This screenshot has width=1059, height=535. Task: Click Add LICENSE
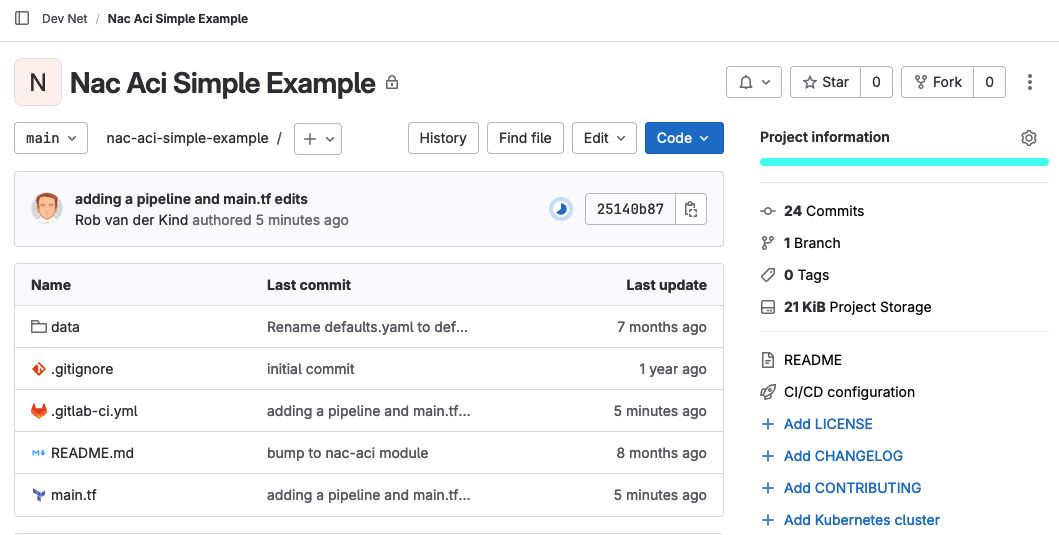[x=828, y=424]
